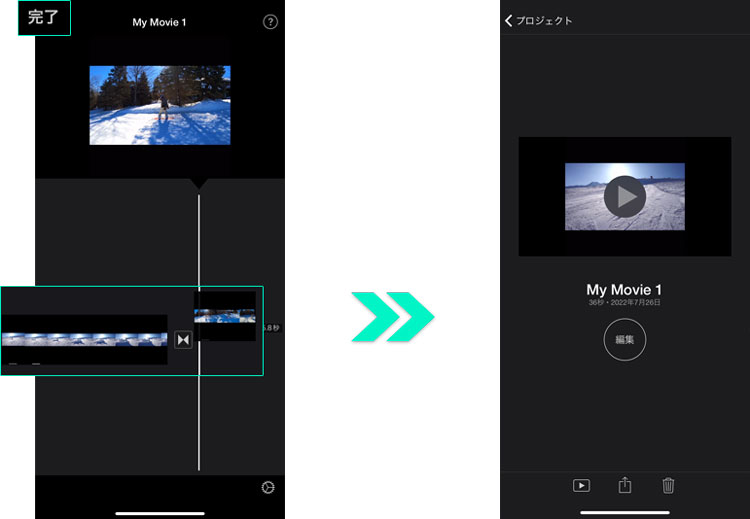The width and height of the screenshot is (750, 519).
Task: Click the white playhead line in the timeline
Action: 199,420
